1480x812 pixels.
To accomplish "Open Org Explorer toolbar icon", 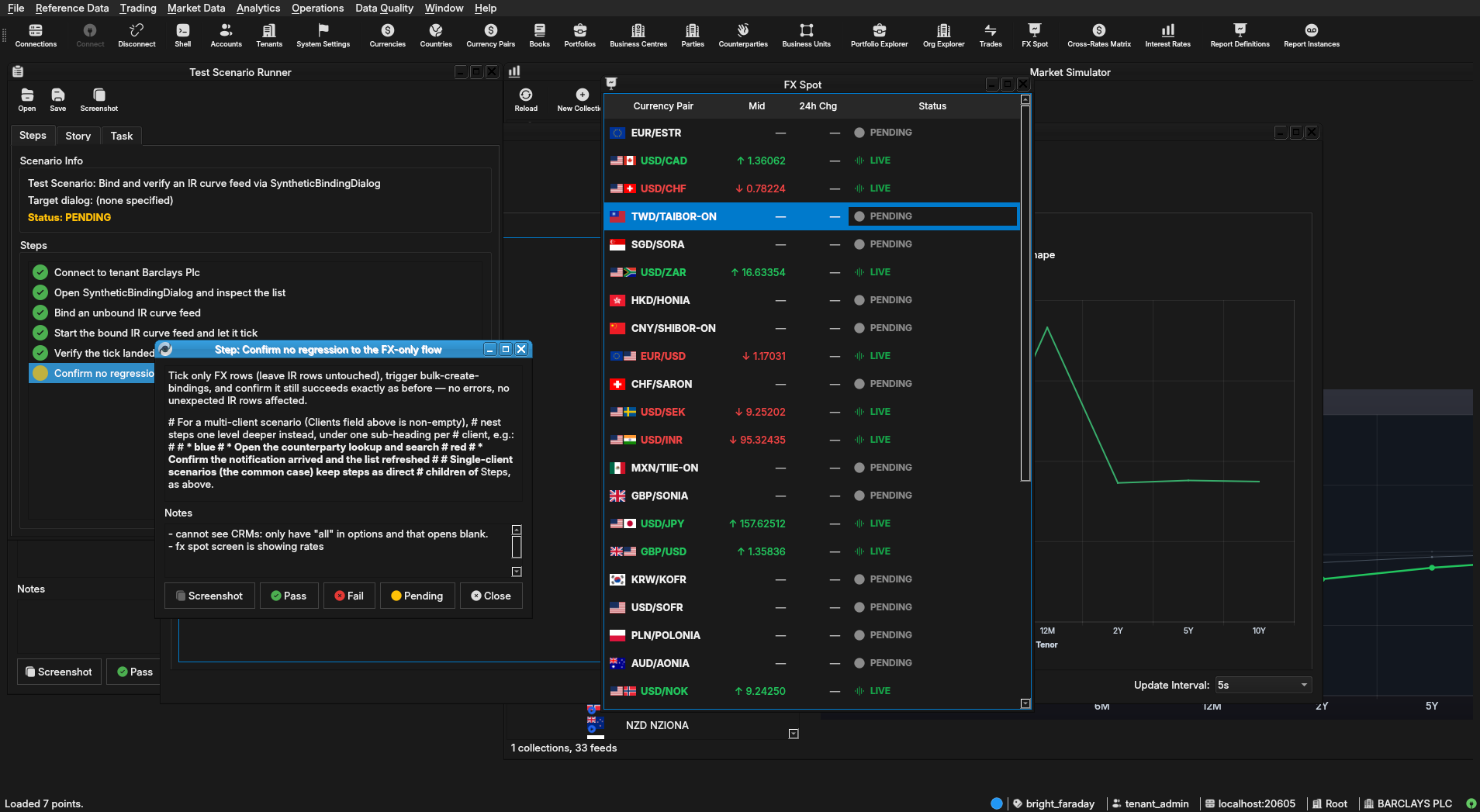I will [943, 36].
